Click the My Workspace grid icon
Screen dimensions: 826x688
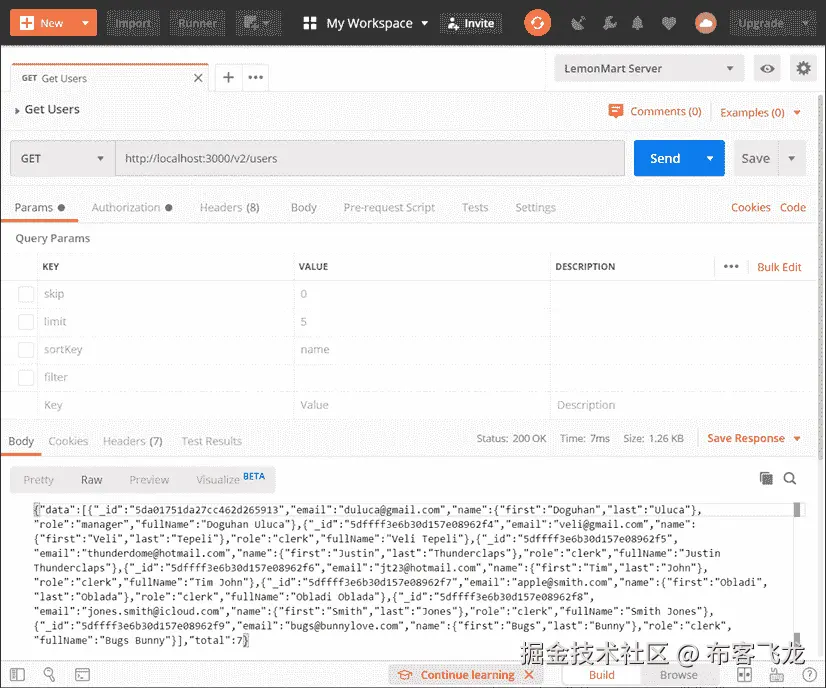click(x=310, y=23)
